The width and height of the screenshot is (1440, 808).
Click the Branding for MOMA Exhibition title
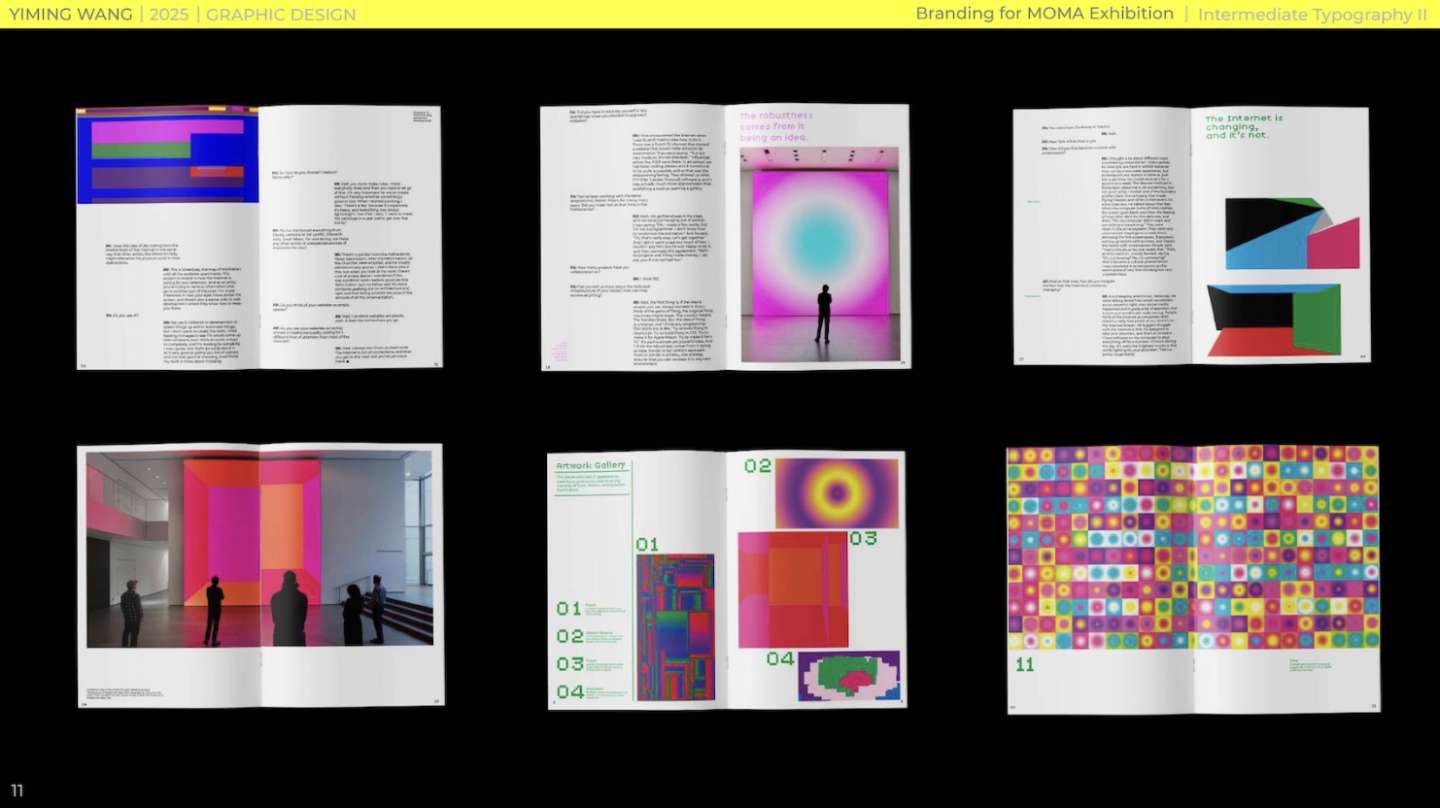coord(1044,14)
